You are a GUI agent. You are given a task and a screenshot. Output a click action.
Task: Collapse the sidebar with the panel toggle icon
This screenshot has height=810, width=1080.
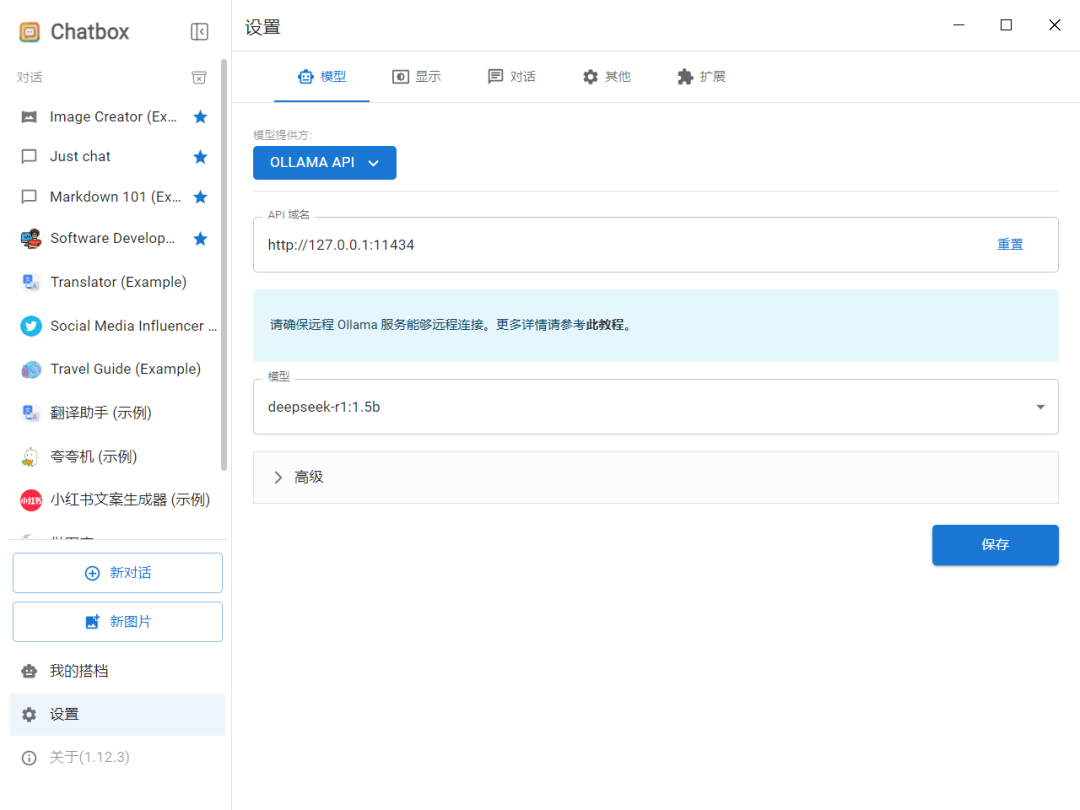tap(199, 32)
